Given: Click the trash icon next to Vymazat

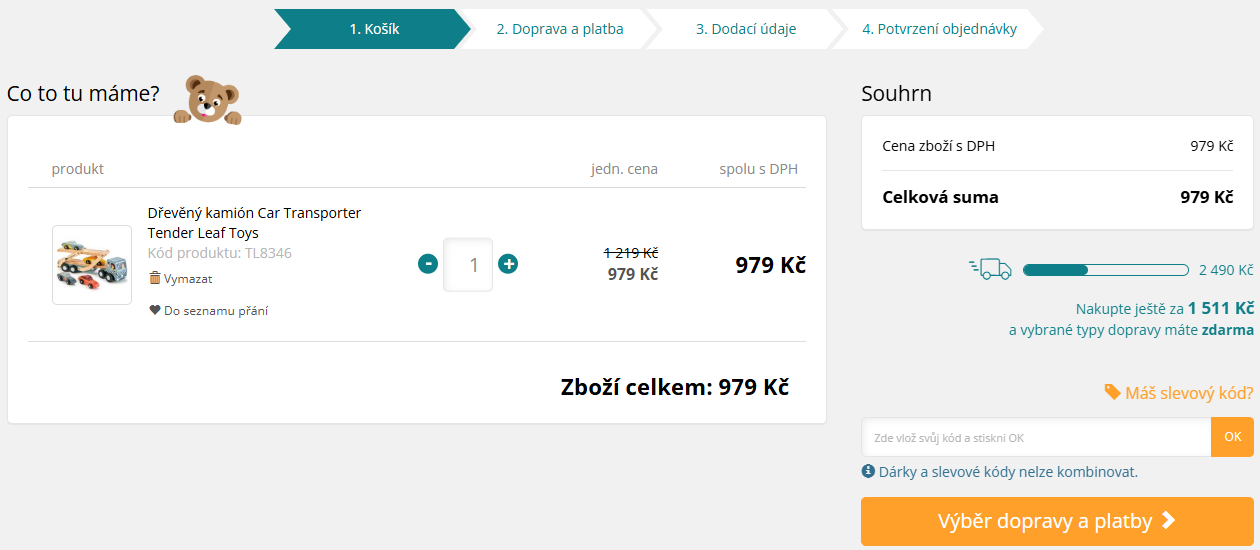Looking at the screenshot, I should click(x=155, y=278).
